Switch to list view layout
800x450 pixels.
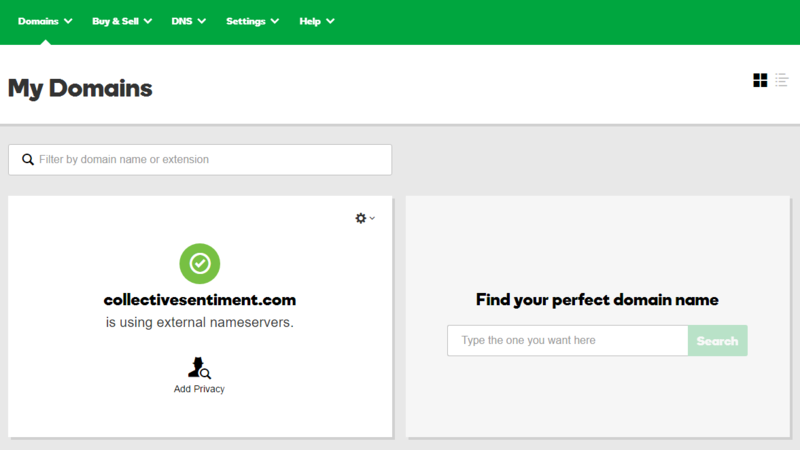(x=782, y=80)
